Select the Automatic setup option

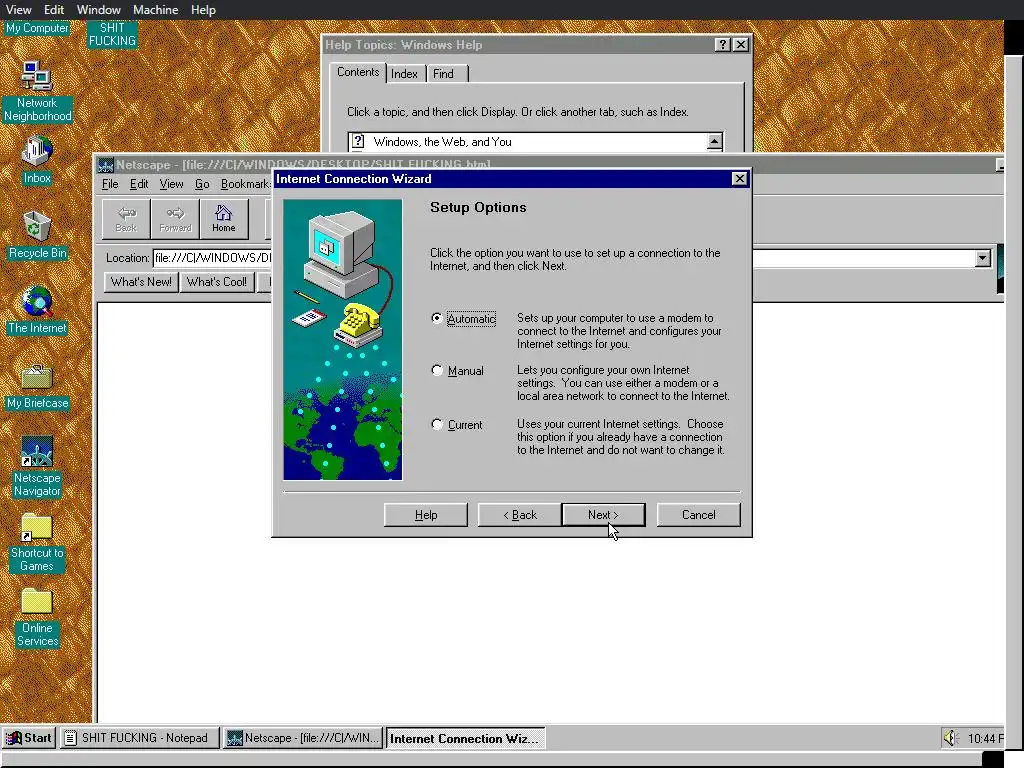coord(437,318)
